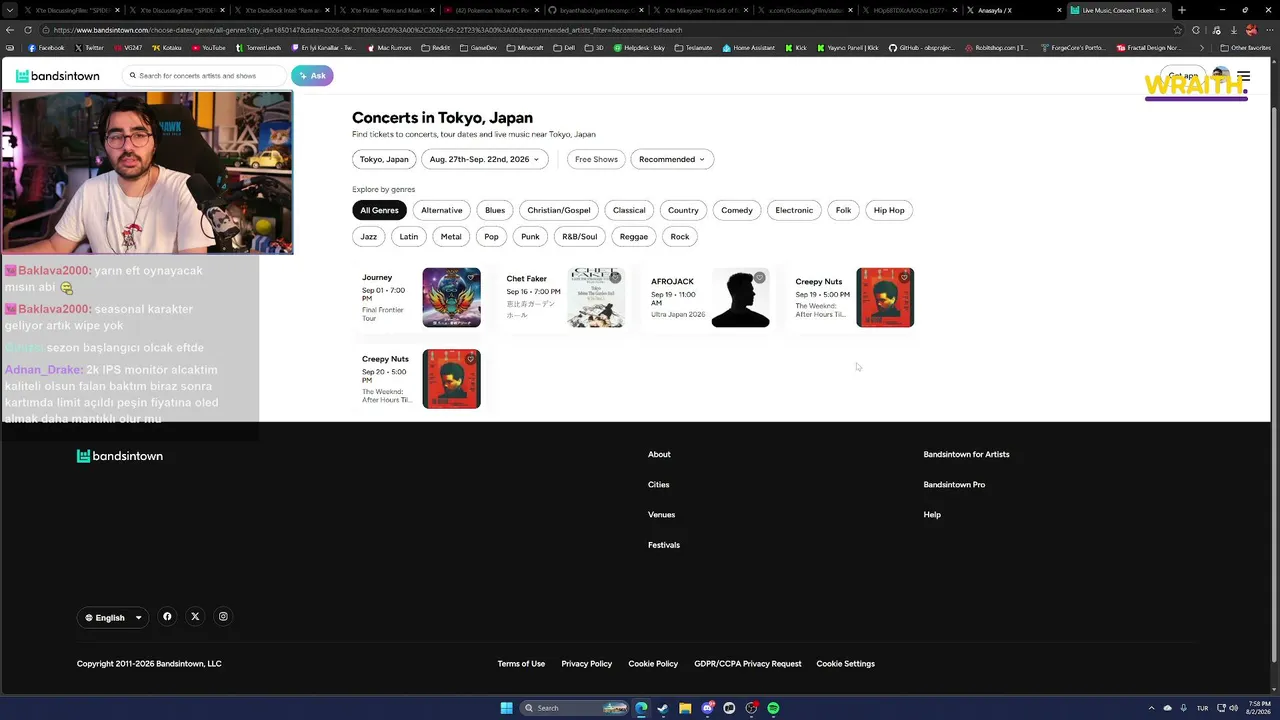
Task: Switch to the X'te Deadlock Intel tab
Action: [282, 10]
